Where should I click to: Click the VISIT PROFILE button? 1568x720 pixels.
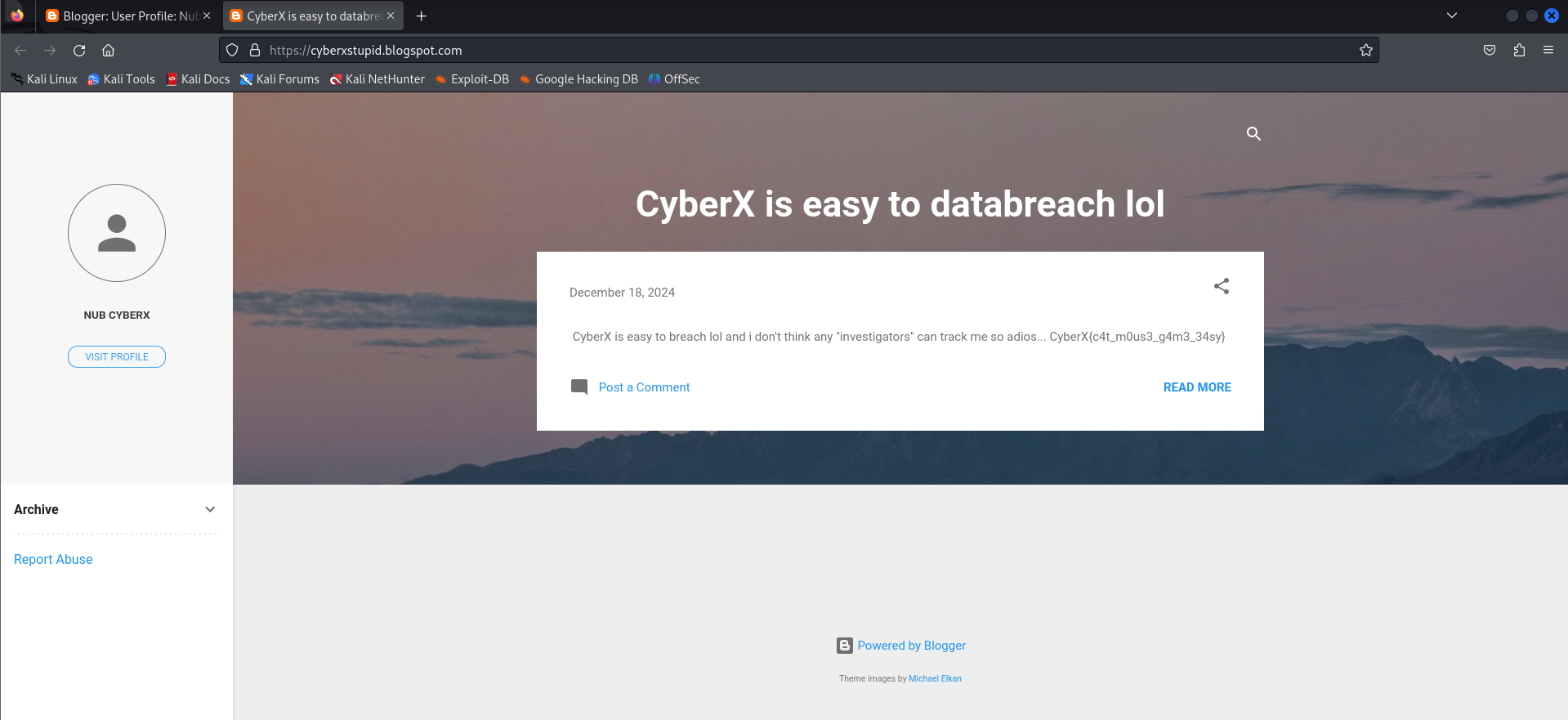pos(117,357)
